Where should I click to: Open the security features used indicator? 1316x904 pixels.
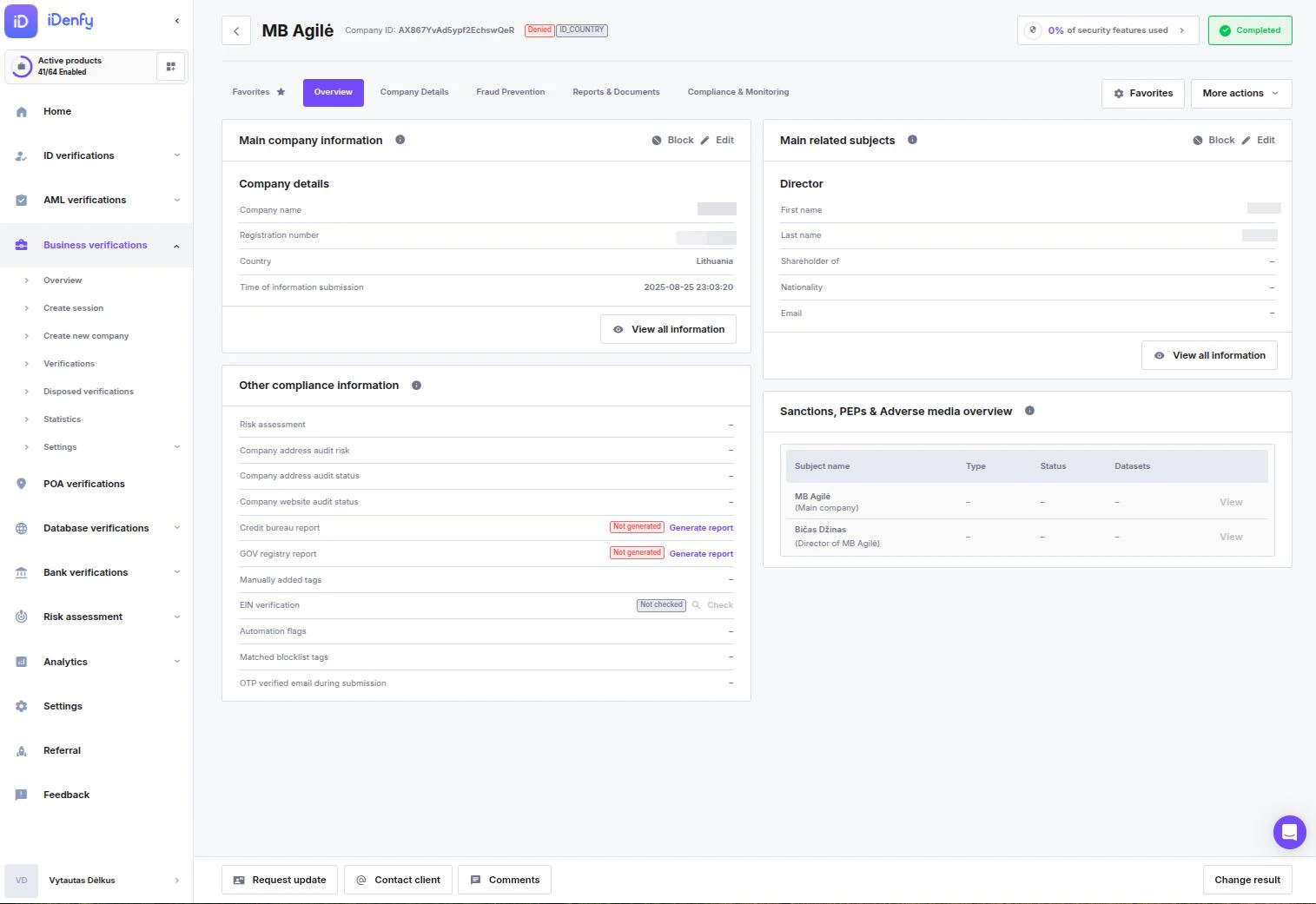1108,30
